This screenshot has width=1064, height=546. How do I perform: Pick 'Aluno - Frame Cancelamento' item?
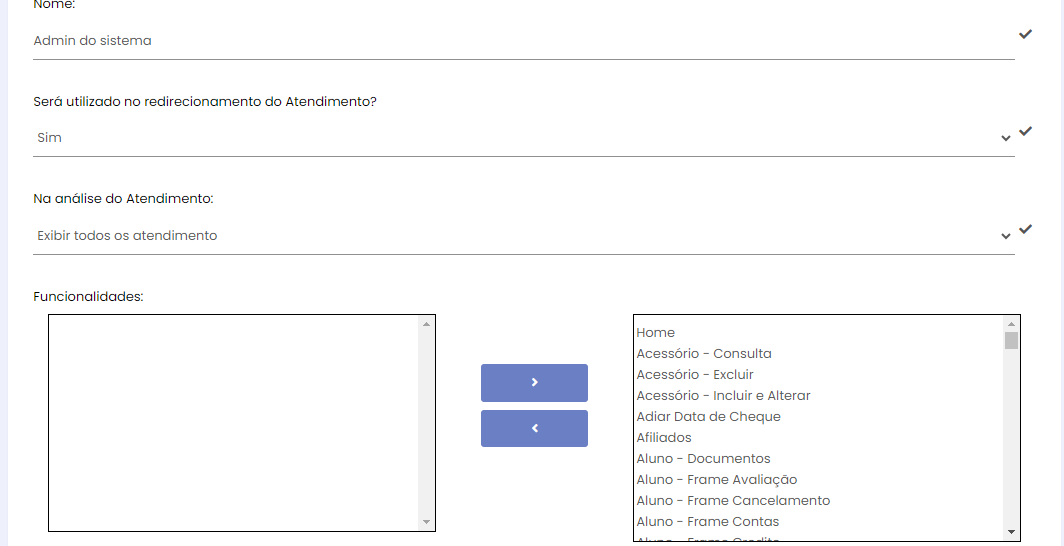pos(733,501)
